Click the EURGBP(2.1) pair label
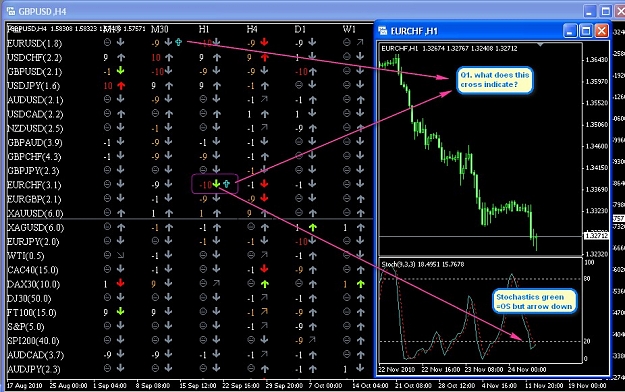Screen dimensions: 625x392 click(34, 199)
